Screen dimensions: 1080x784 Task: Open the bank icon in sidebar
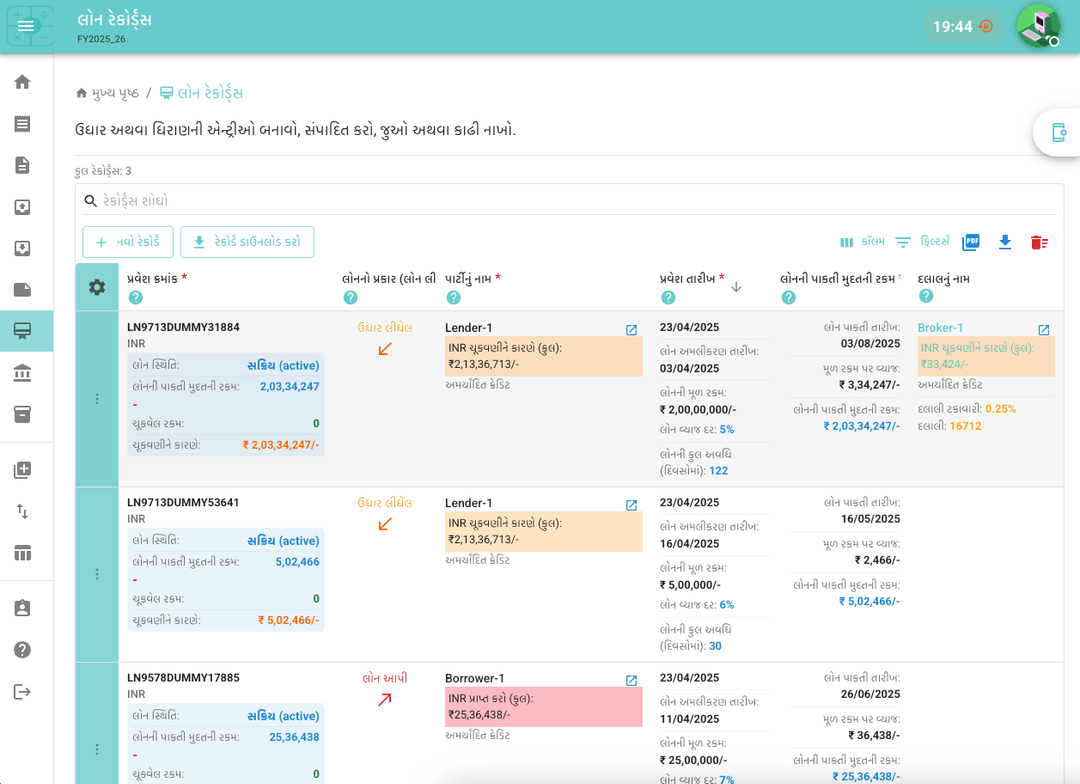pyautogui.click(x=22, y=373)
